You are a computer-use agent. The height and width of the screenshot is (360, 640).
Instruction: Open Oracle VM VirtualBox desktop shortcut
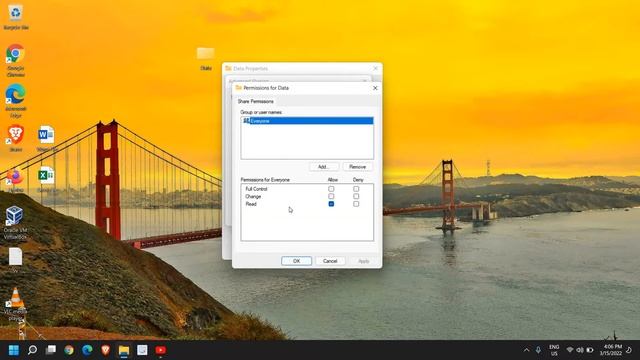click(16, 222)
